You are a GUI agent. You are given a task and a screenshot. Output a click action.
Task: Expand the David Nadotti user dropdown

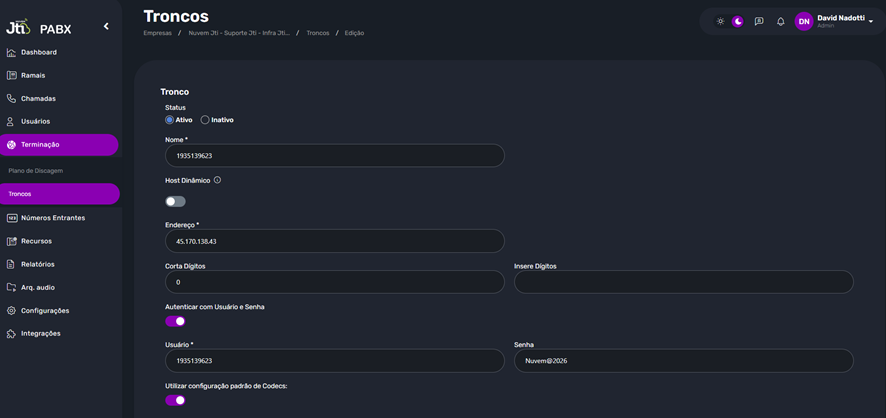(871, 21)
